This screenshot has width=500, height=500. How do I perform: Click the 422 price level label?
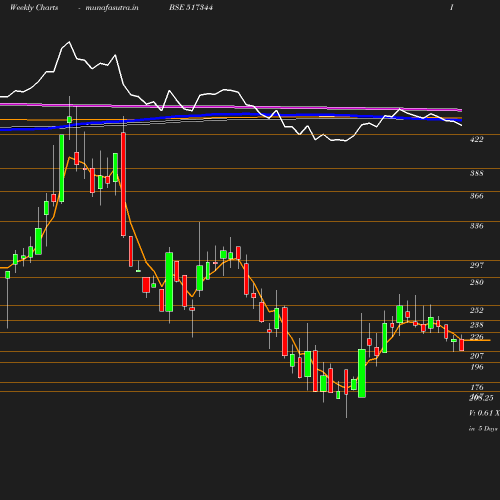[x=476, y=139]
